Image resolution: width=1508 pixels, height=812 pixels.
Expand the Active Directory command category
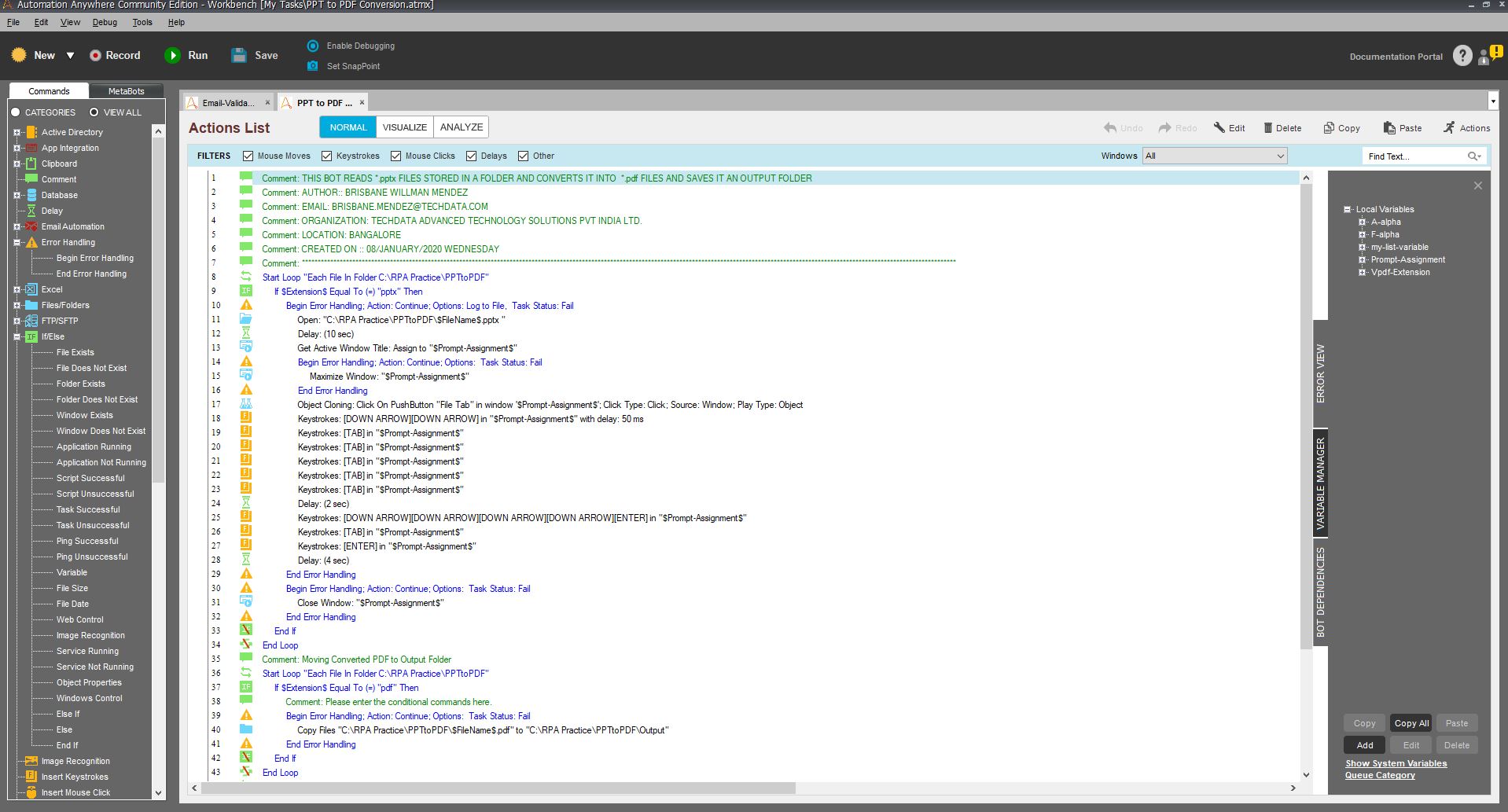point(17,132)
